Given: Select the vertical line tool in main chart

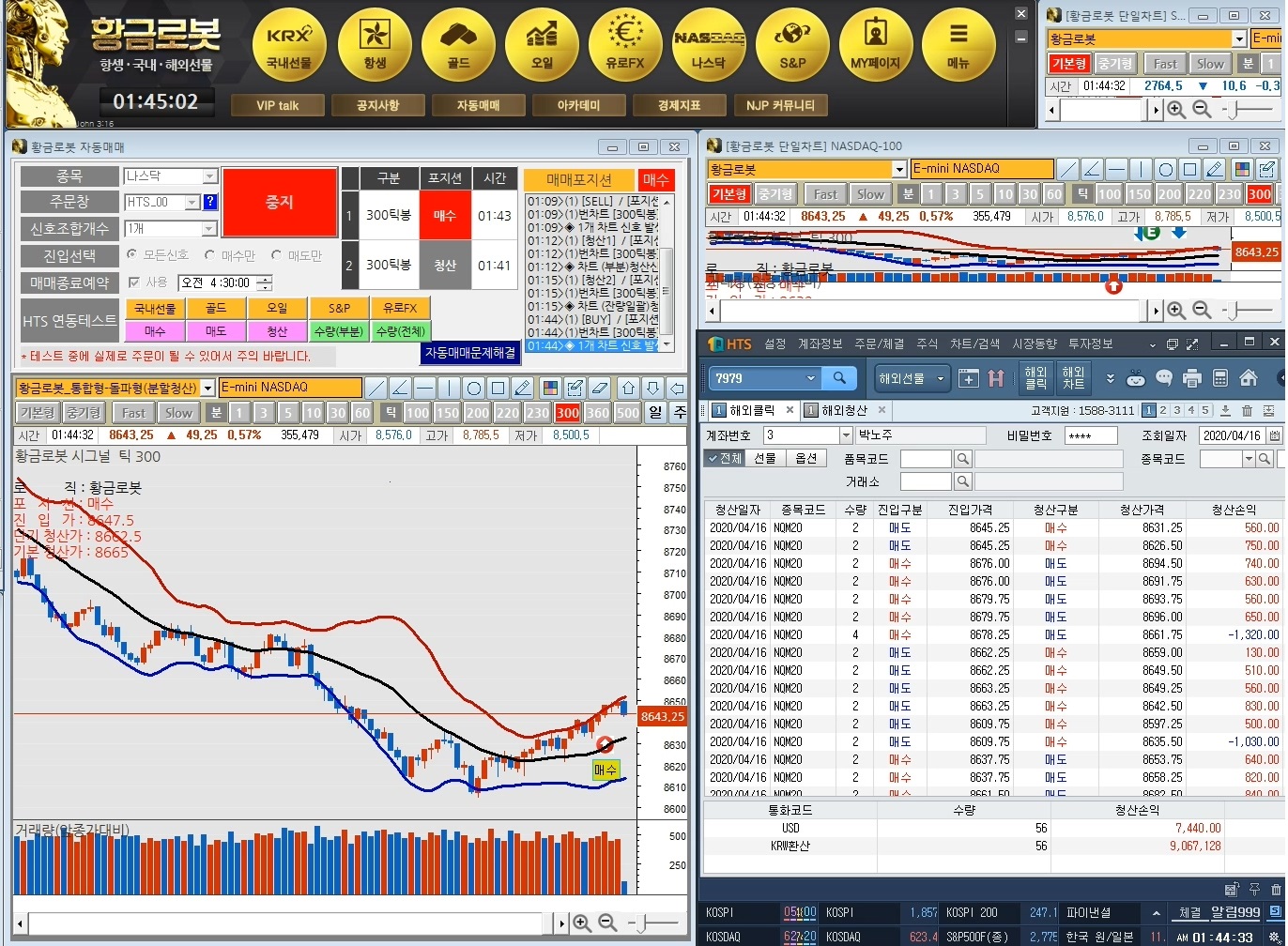Looking at the screenshot, I should (449, 388).
